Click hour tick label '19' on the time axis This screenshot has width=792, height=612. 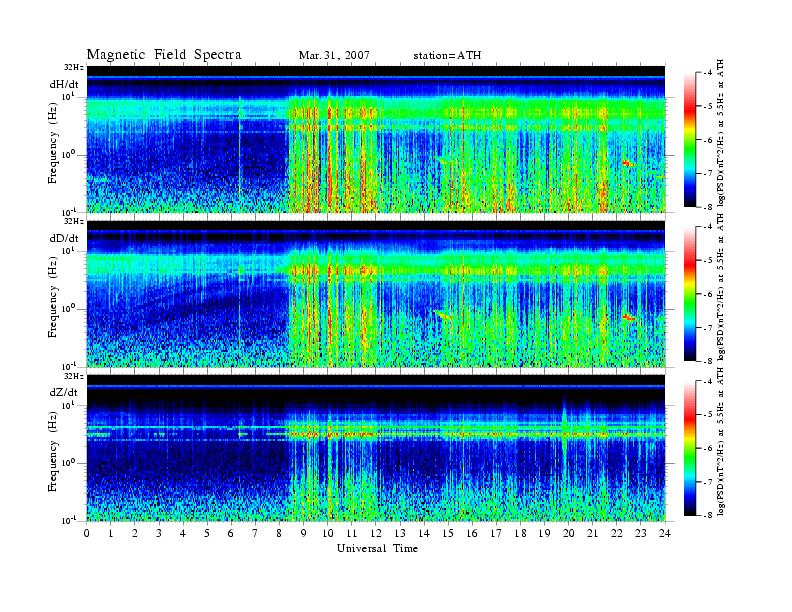[544, 533]
